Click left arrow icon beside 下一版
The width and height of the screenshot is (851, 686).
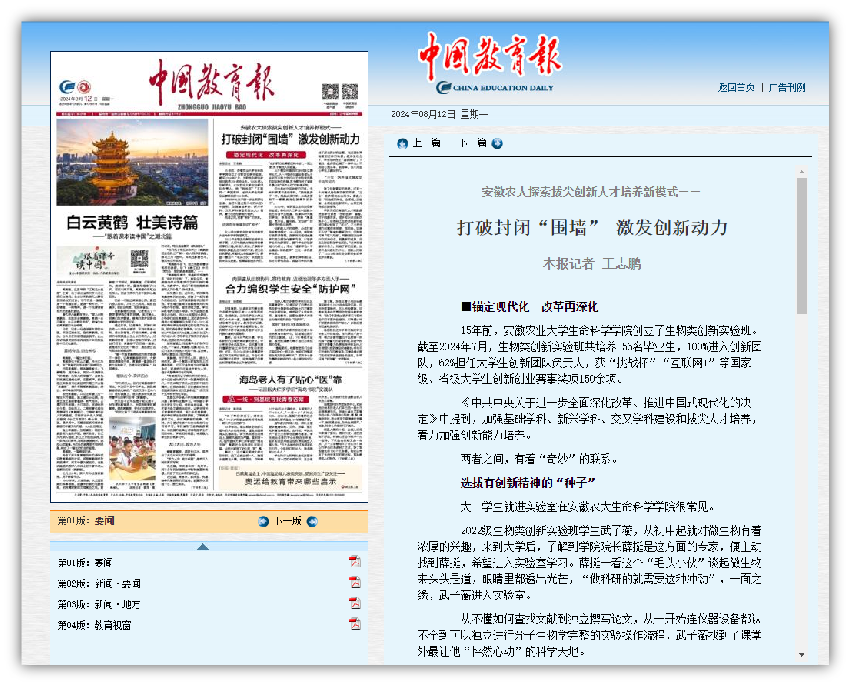pyautogui.click(x=263, y=521)
